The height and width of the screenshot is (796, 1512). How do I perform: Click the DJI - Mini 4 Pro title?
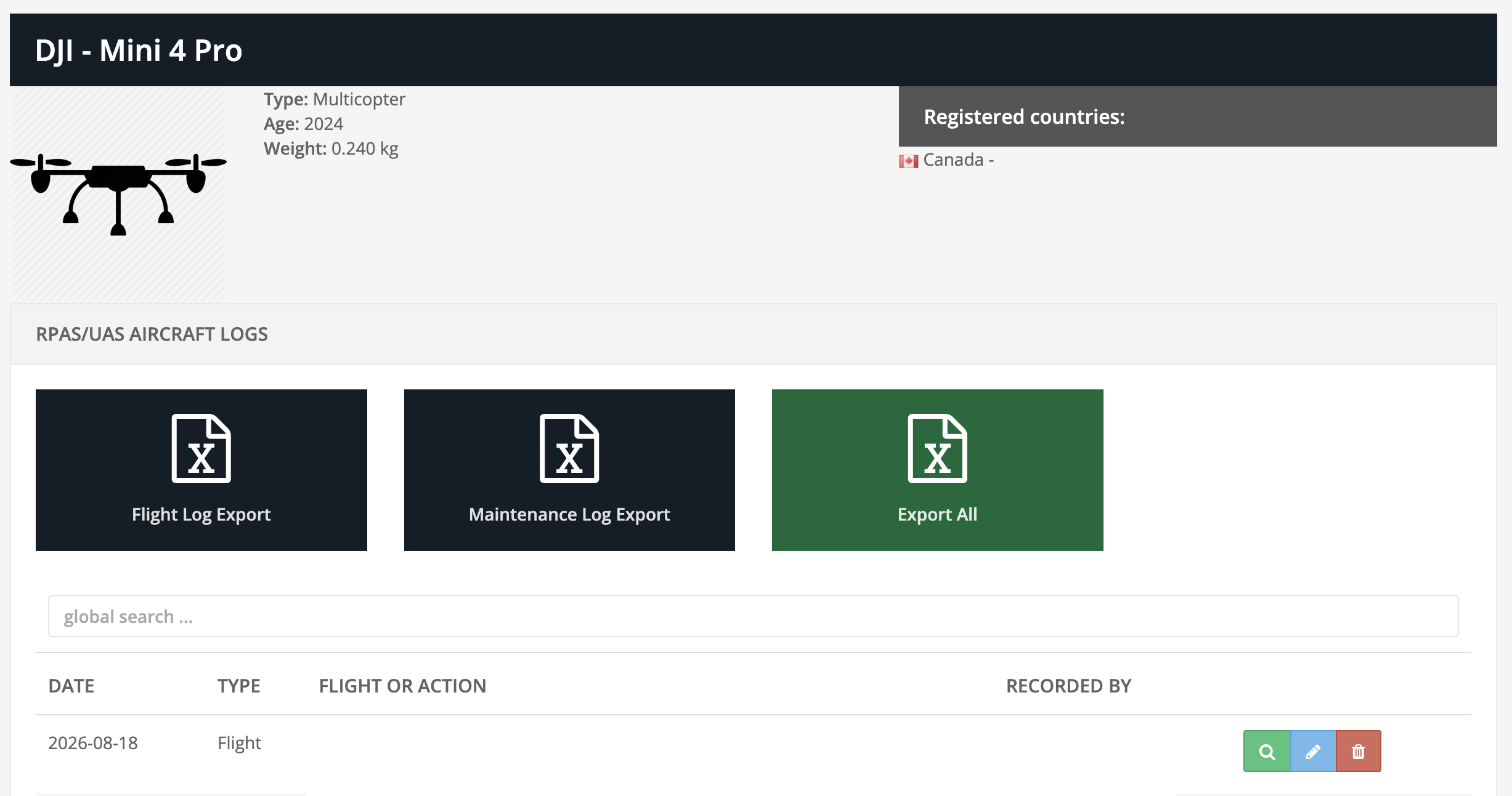point(139,51)
